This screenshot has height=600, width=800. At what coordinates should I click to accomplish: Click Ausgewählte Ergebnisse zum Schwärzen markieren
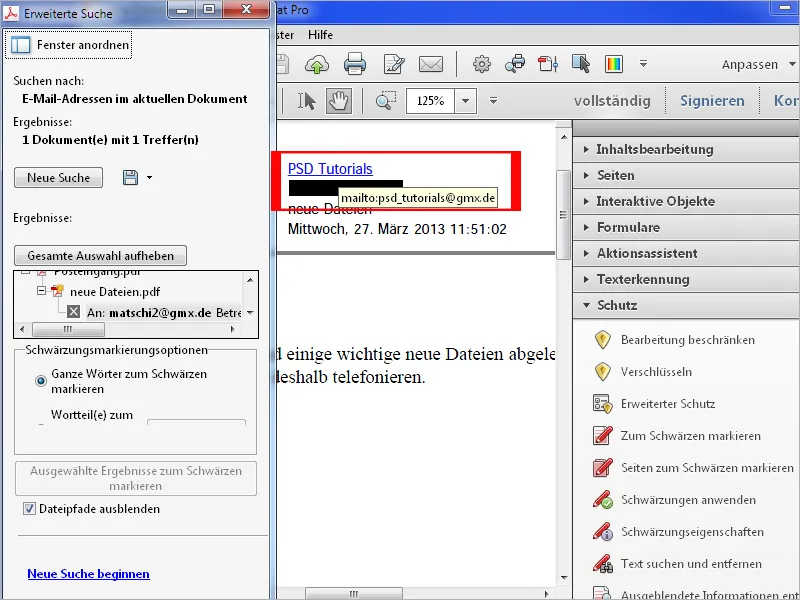136,478
